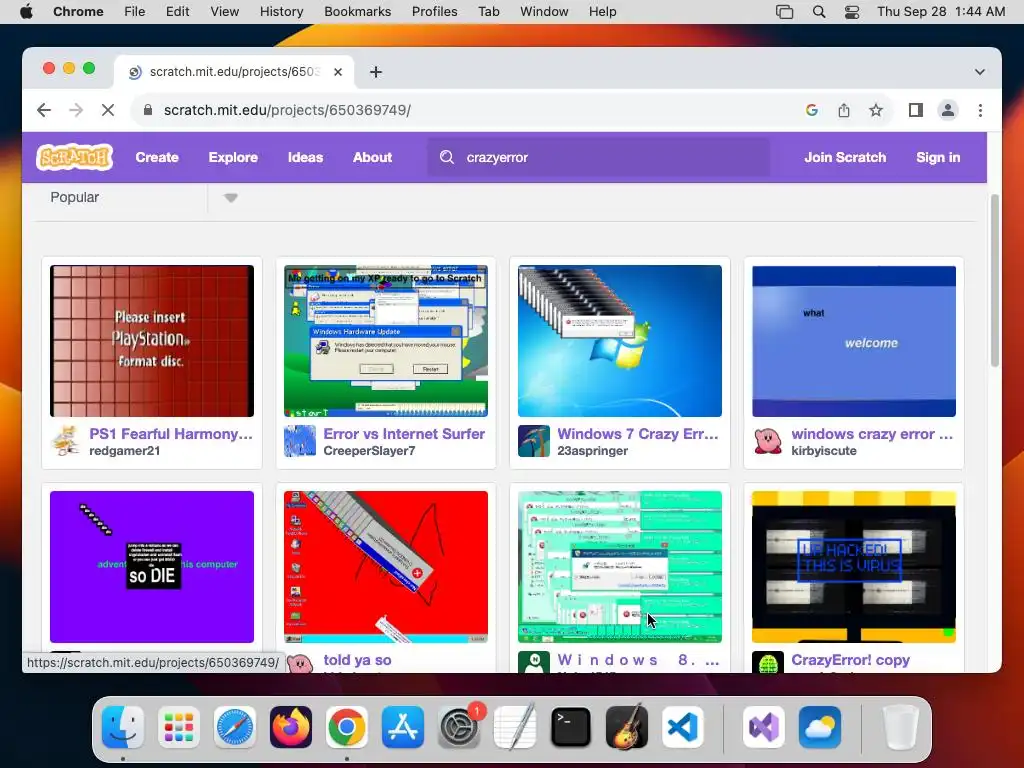Open the Chrome profile avatar
Screen dimensions: 1024x768
pos(948,110)
